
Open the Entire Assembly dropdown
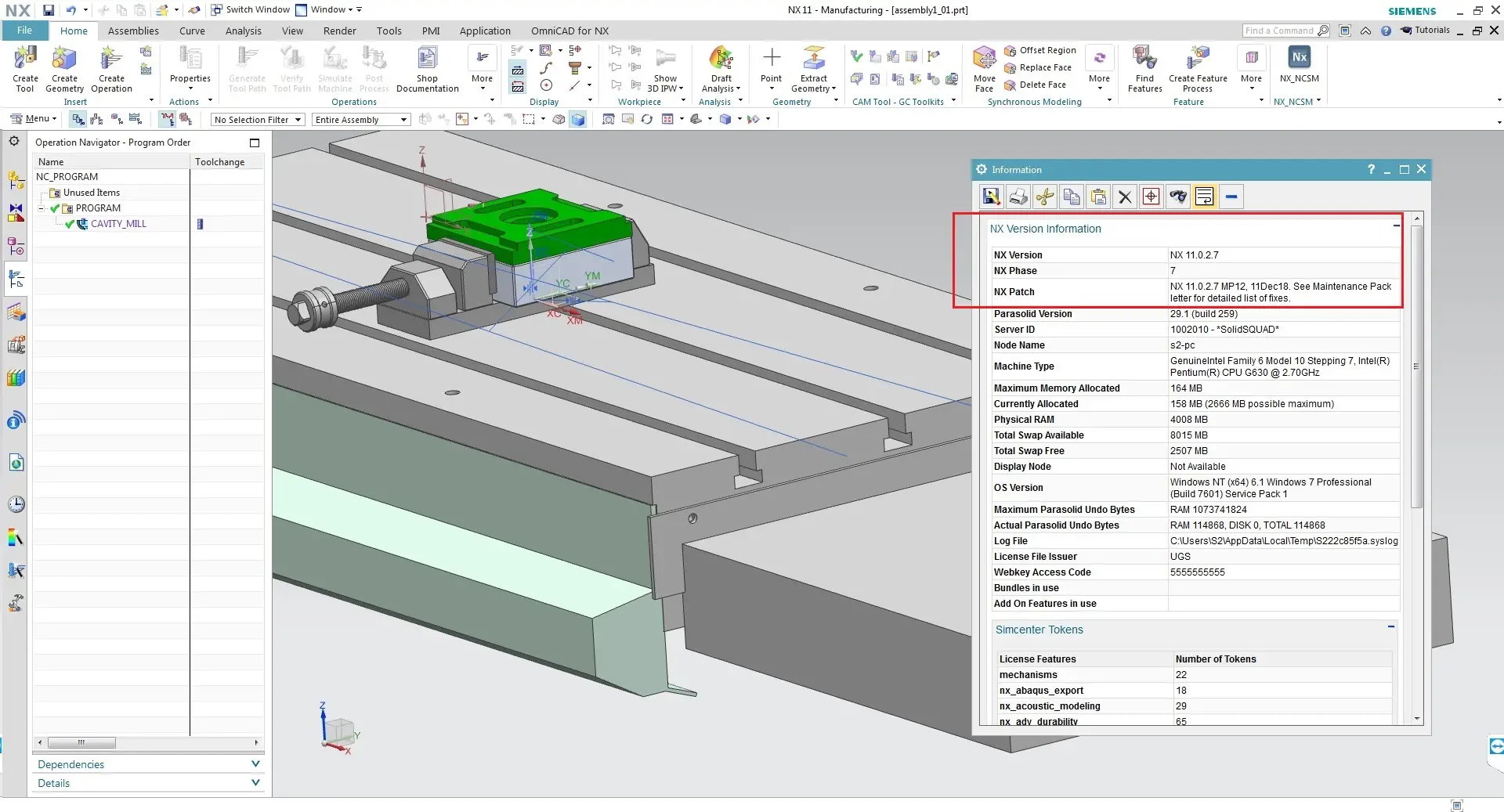(360, 120)
